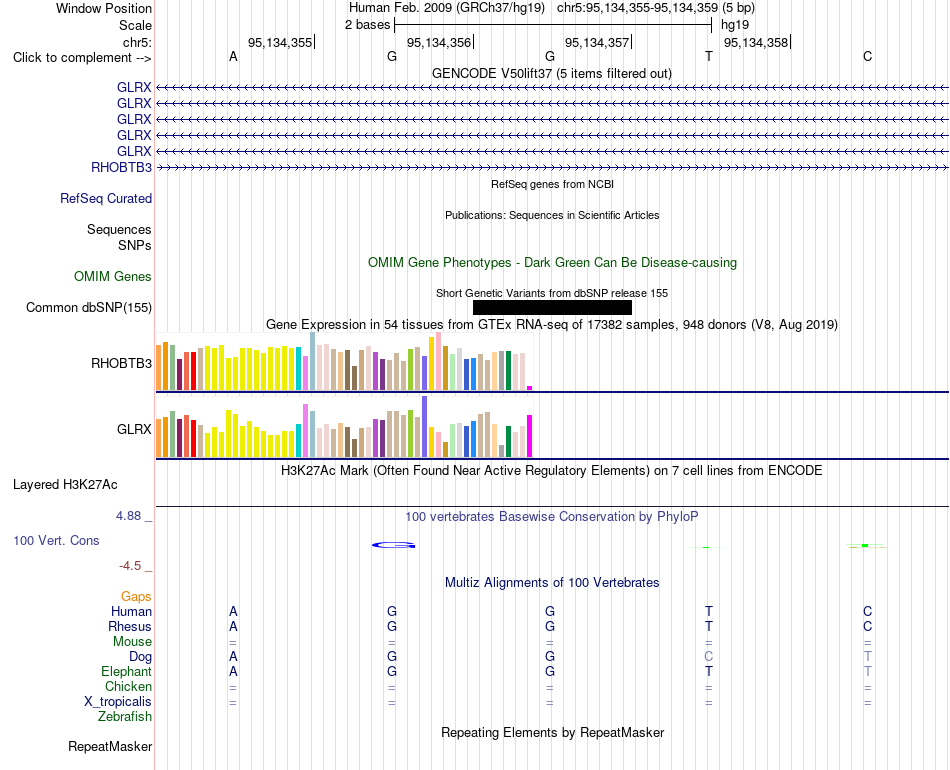Click the Sequences publications label
The image size is (950, 770).
click(119, 230)
